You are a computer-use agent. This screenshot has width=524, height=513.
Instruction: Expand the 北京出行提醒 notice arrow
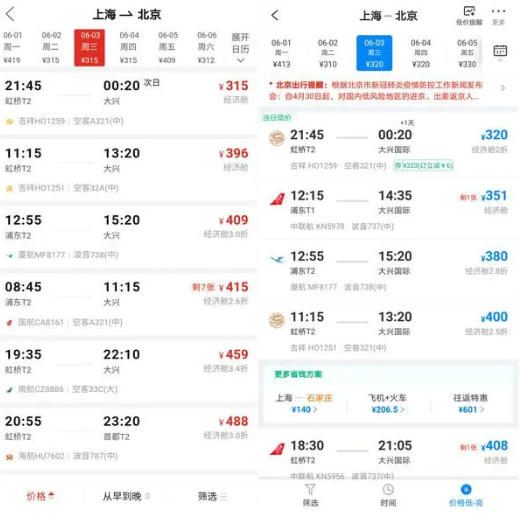click(503, 88)
